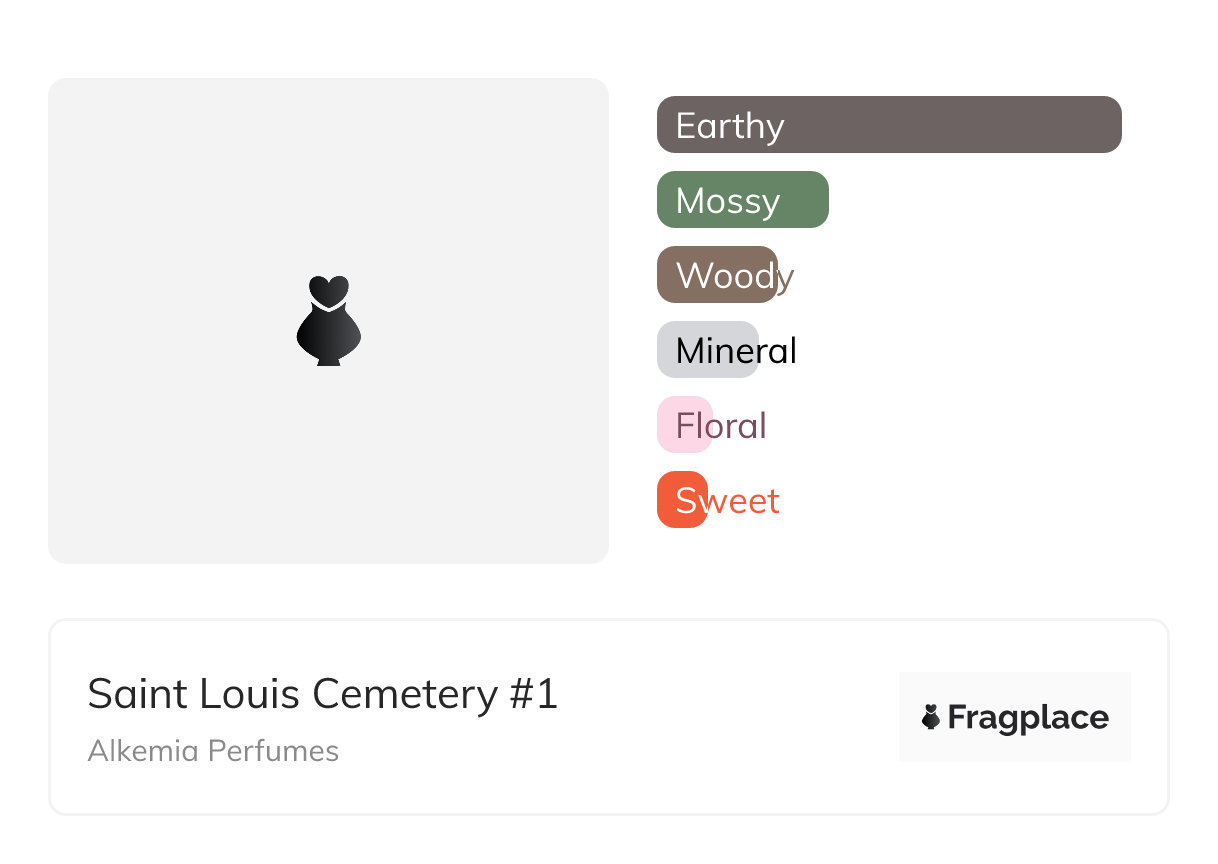
Task: Click the Fragplace wordmark text
Action: (1028, 717)
